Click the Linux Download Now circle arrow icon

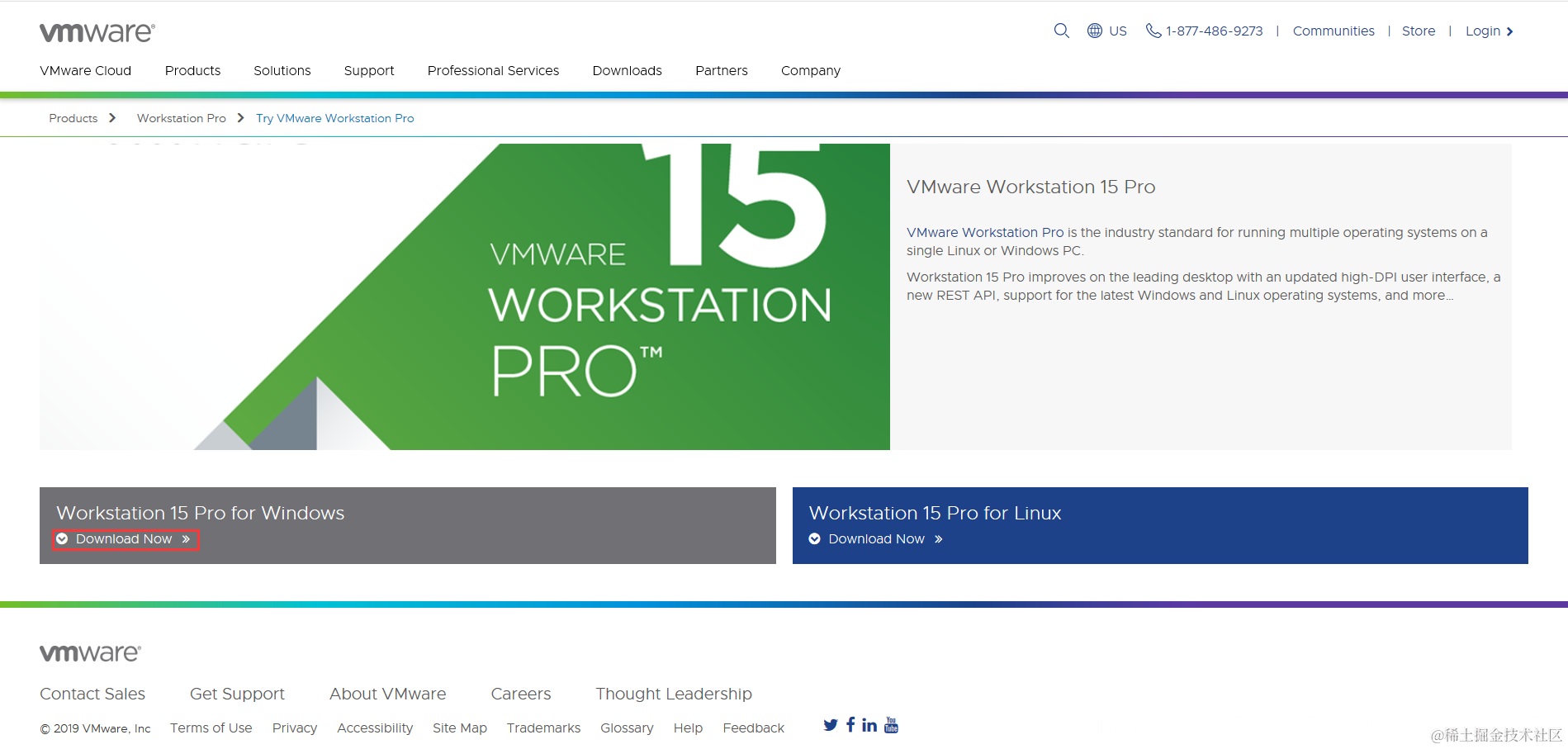click(814, 538)
